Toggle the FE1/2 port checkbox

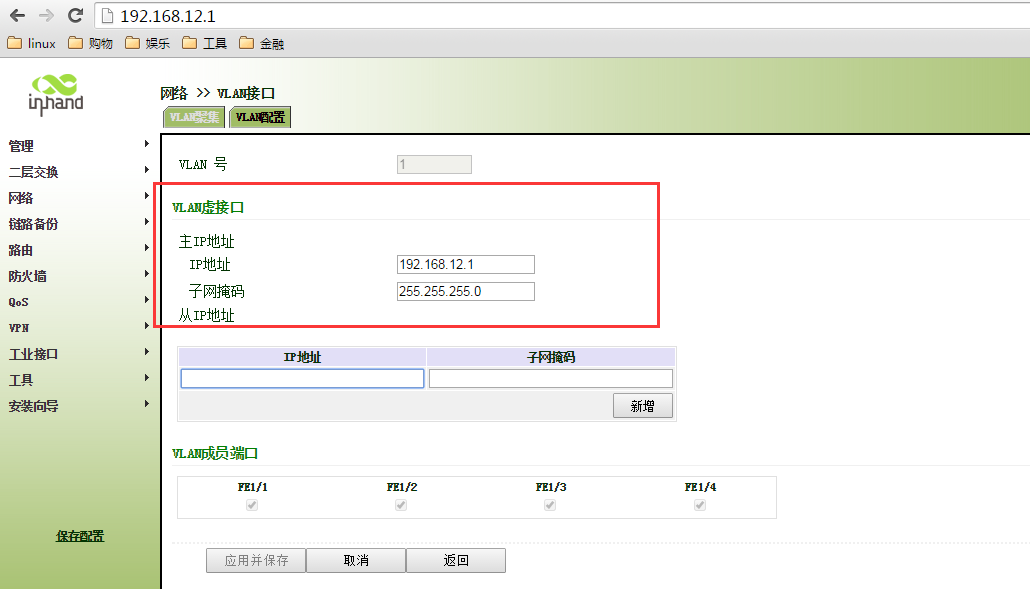[x=401, y=505]
